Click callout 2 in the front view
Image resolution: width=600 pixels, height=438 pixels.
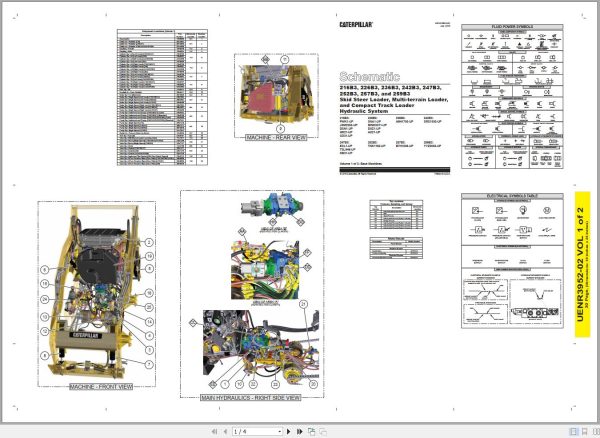click(x=149, y=243)
